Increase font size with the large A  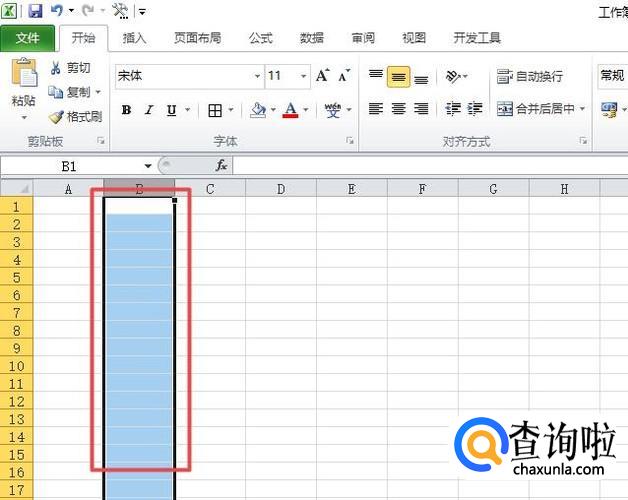point(322,75)
